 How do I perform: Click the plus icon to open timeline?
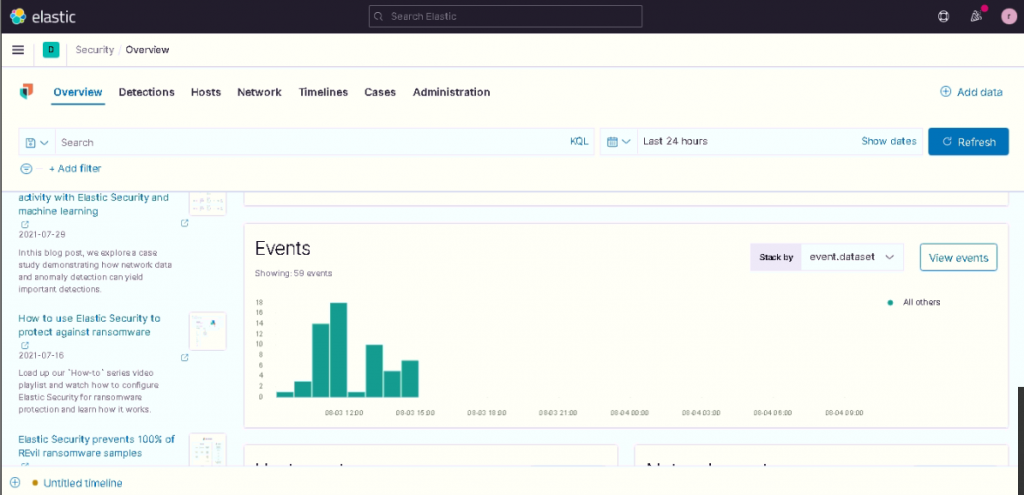pyautogui.click(x=15, y=483)
